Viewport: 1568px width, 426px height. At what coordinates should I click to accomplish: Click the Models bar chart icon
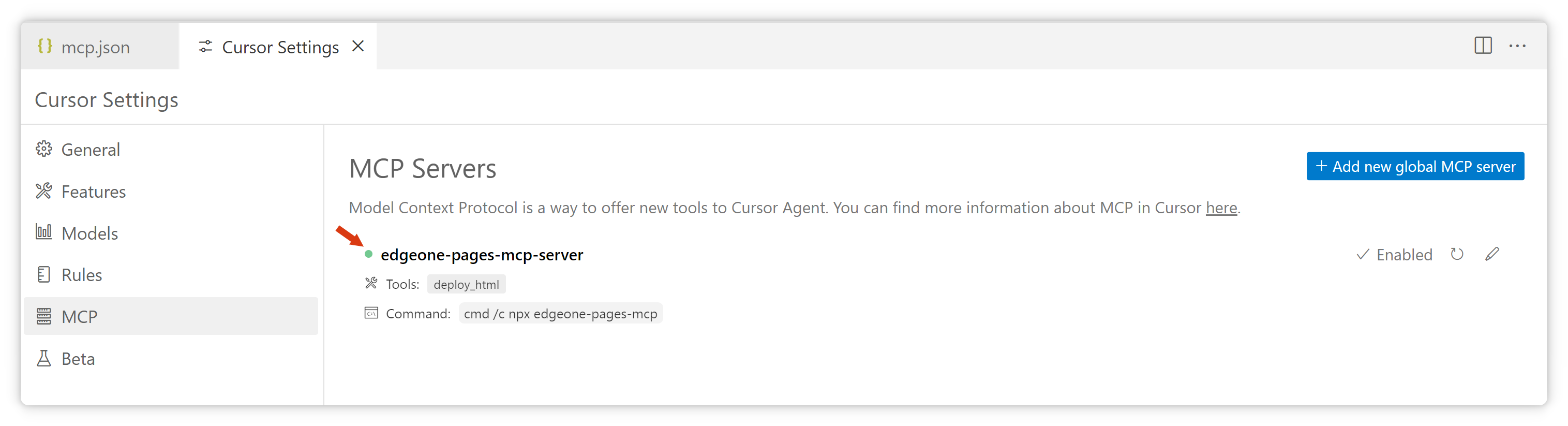[44, 232]
